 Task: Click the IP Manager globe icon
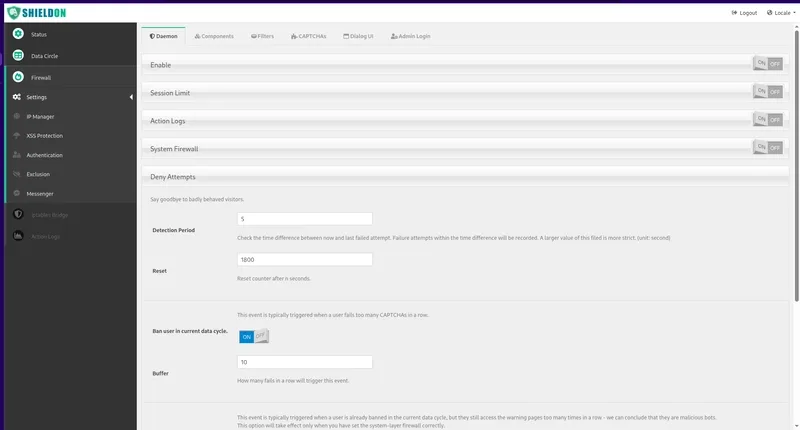tap(17, 116)
